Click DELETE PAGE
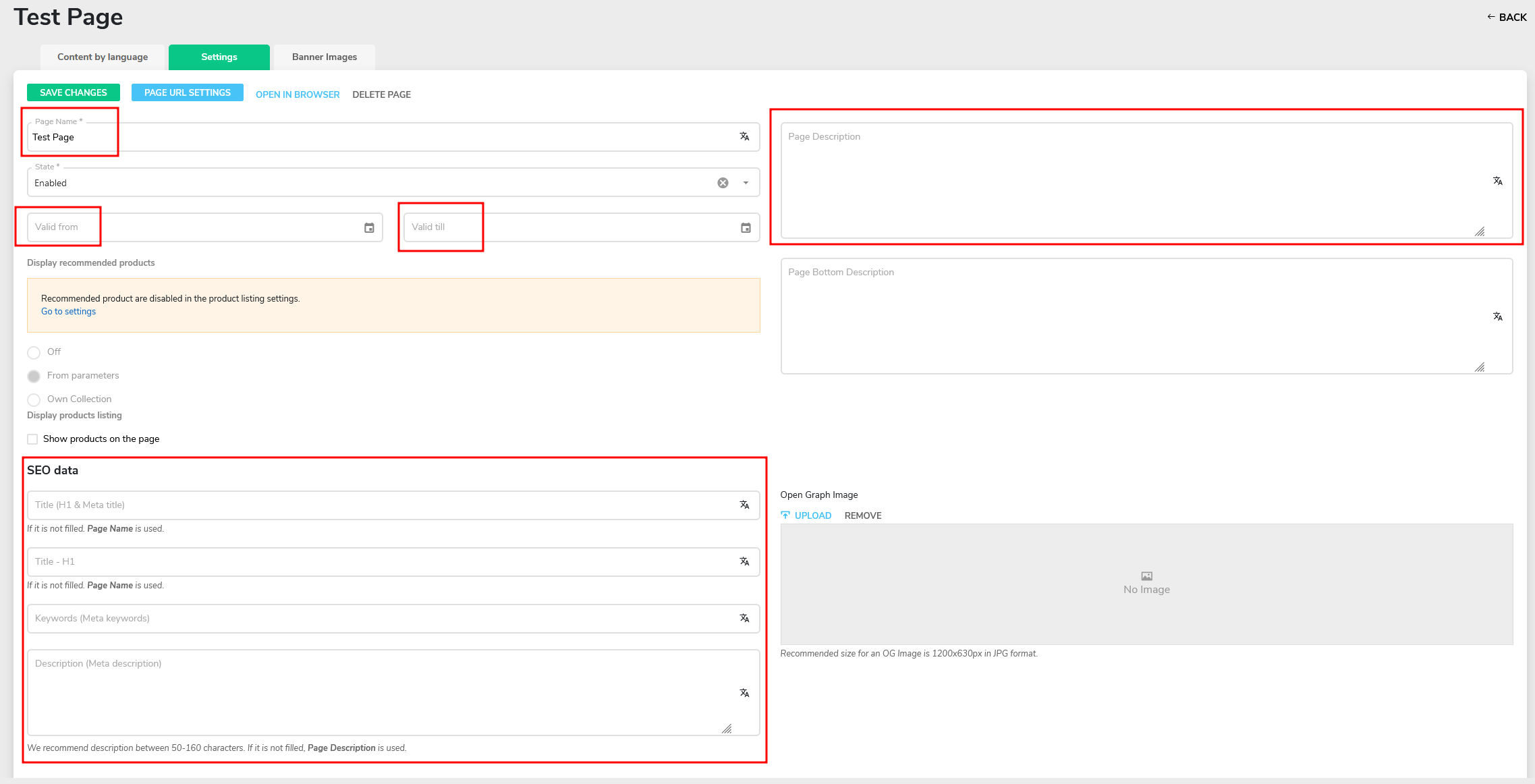1535x784 pixels. click(382, 94)
